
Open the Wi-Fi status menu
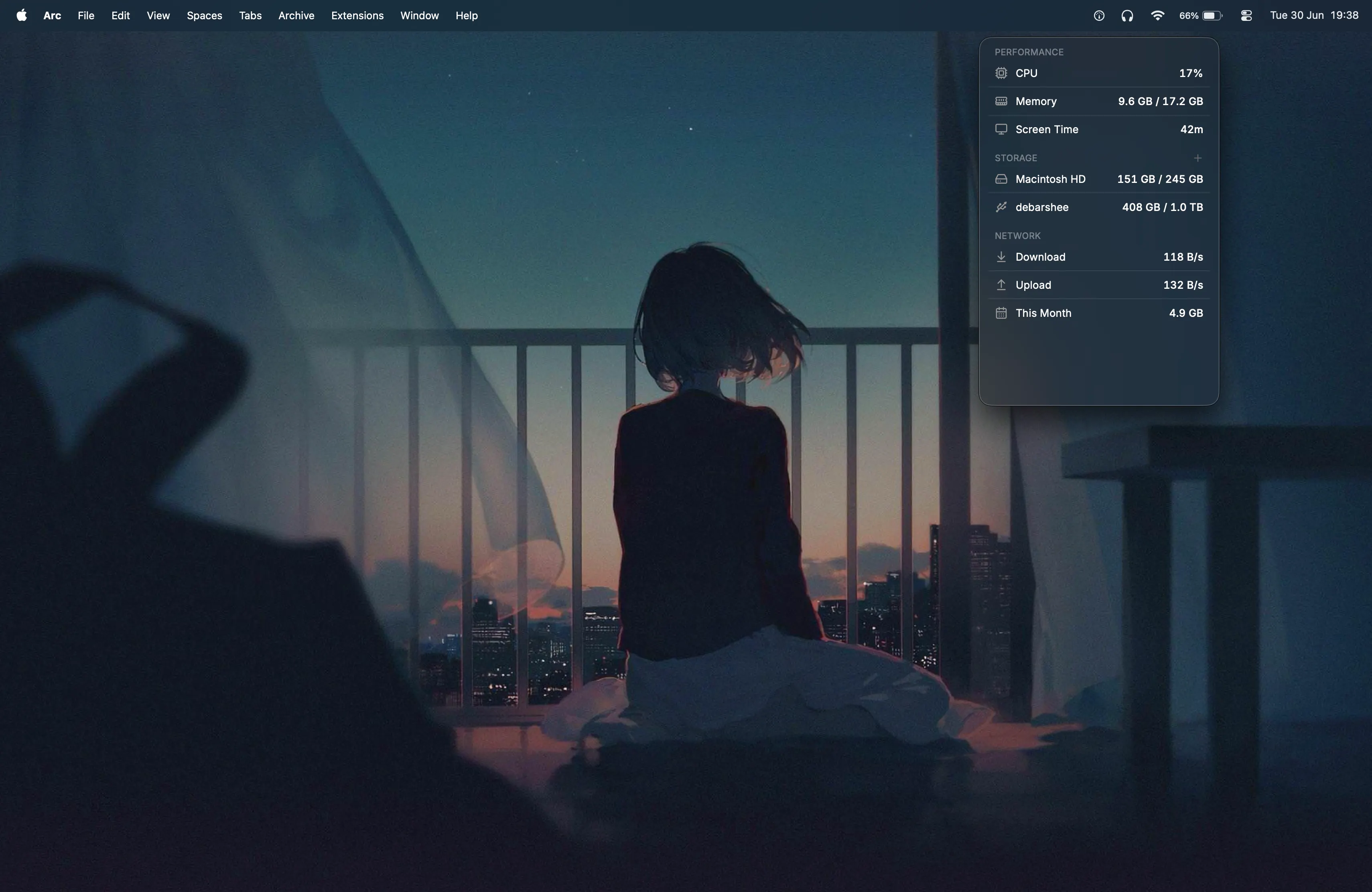pos(1157,16)
